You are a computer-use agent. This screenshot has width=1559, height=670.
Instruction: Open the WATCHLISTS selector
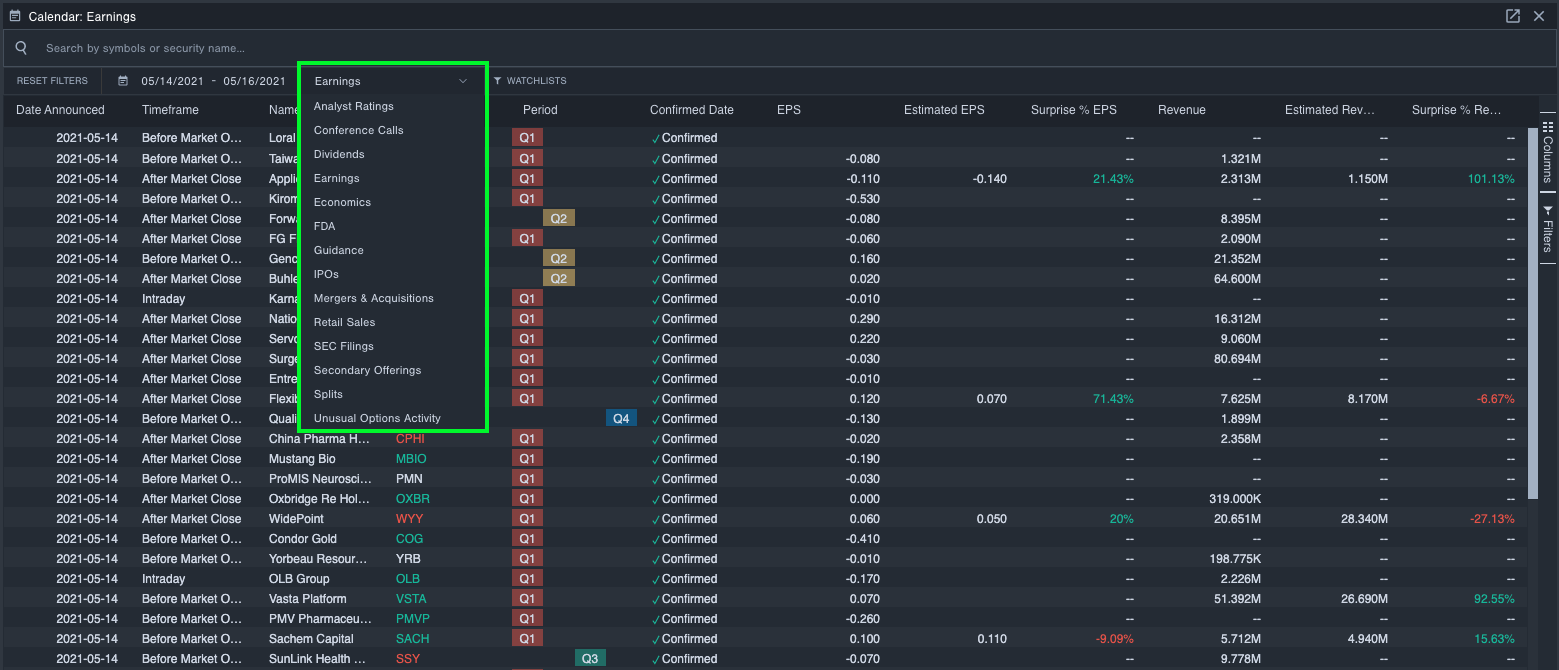click(528, 80)
